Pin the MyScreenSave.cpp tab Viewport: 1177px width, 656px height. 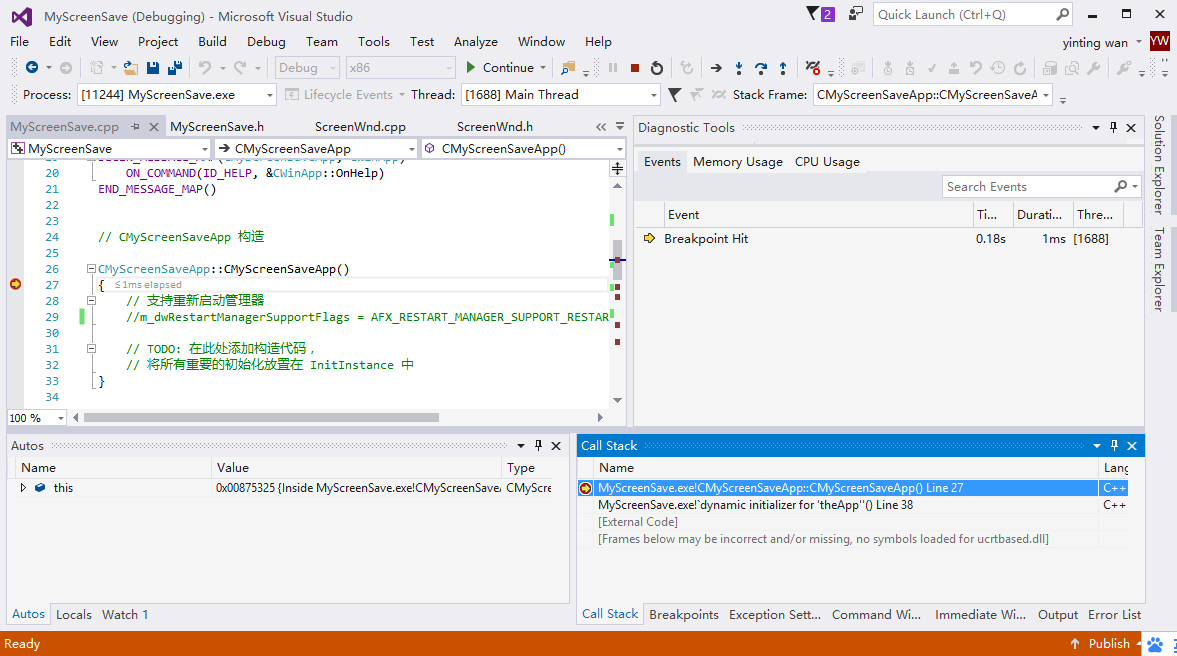point(135,127)
